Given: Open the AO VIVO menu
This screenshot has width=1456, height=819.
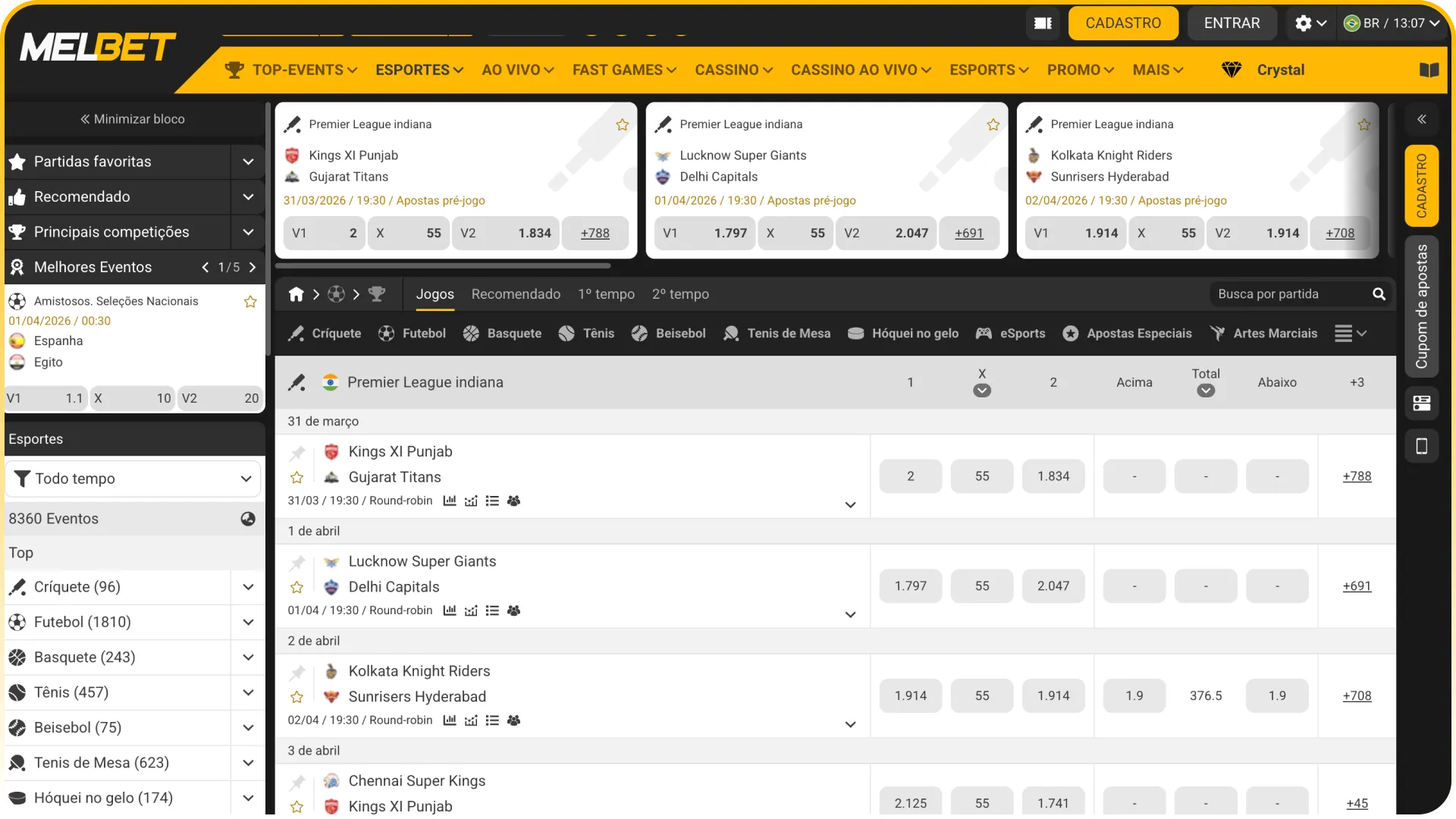Looking at the screenshot, I should (x=518, y=70).
